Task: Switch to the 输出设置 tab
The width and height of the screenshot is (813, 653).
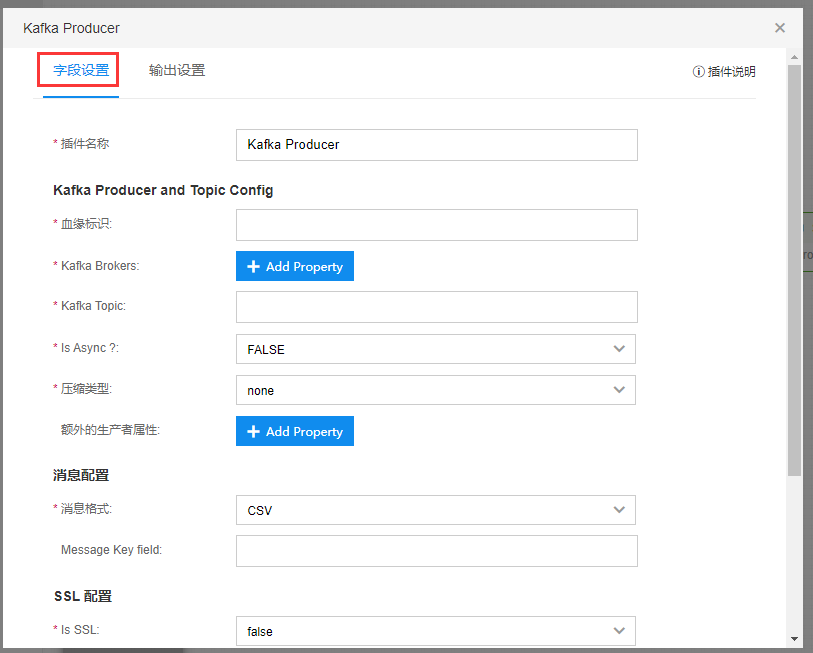Action: tap(177, 70)
